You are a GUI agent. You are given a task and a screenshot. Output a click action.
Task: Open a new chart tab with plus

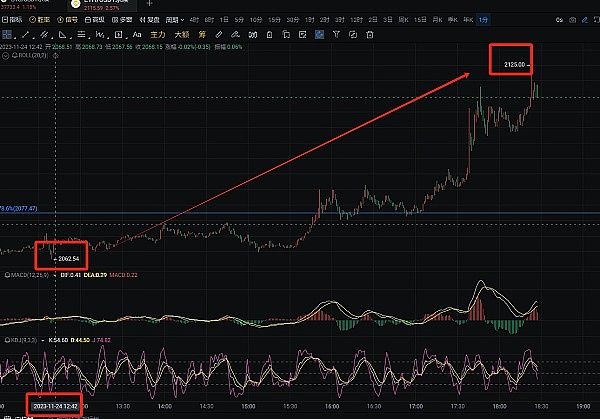coord(150,4)
